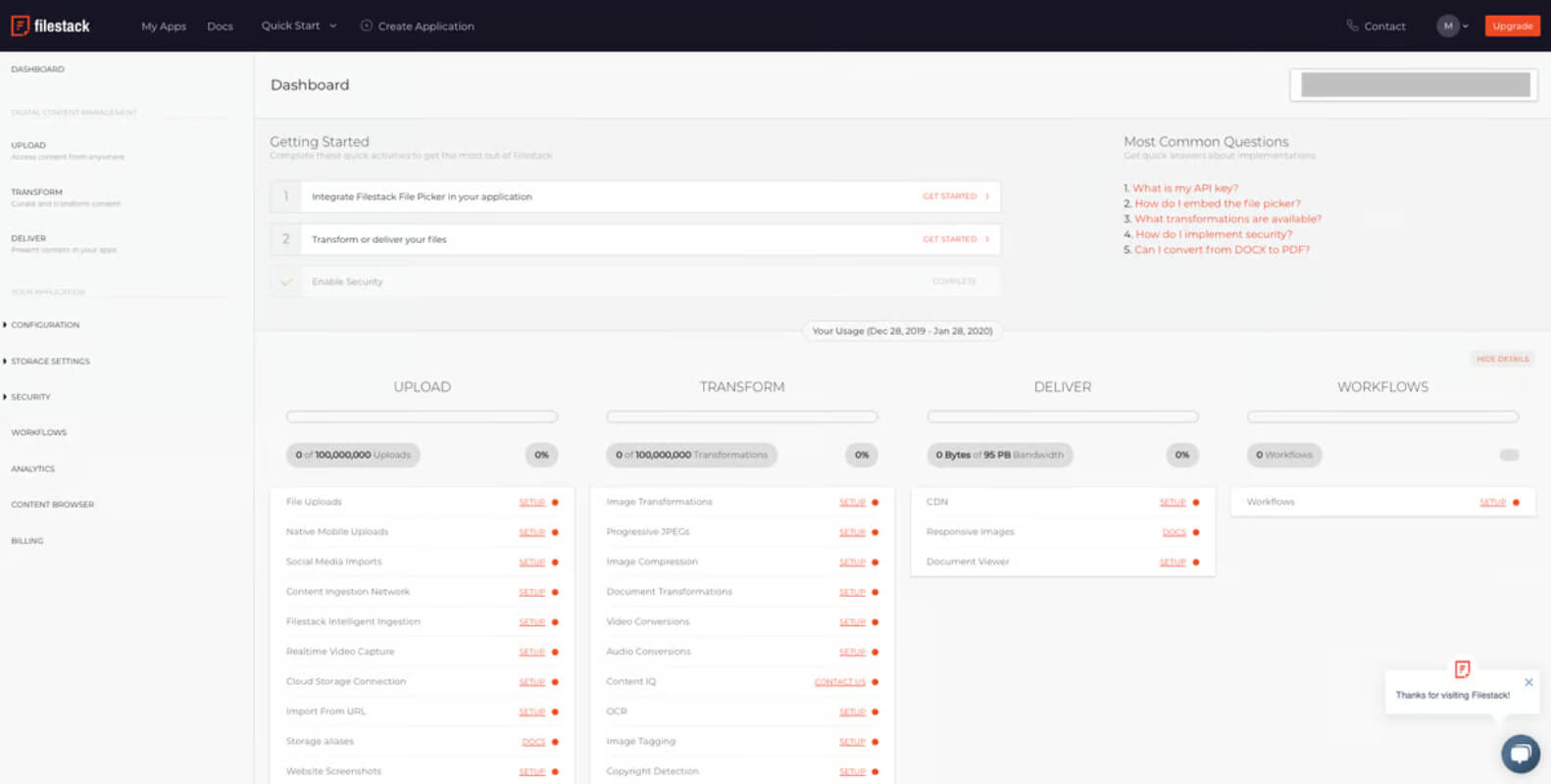Screen dimensions: 1551x784
Task: Click Contact Us for Content IQ
Action: coord(840,682)
